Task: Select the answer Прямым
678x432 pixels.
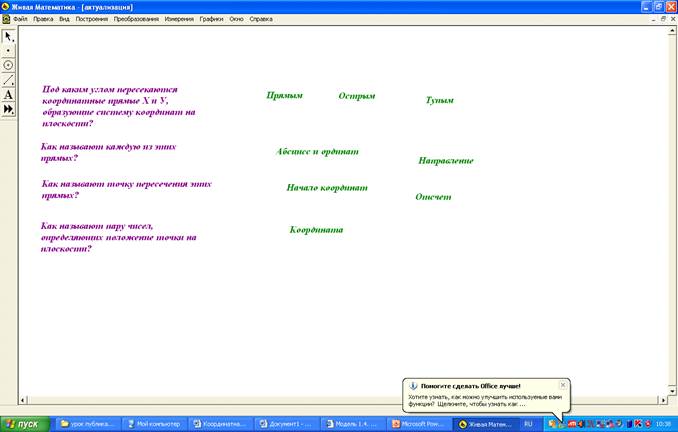Action: (x=285, y=96)
